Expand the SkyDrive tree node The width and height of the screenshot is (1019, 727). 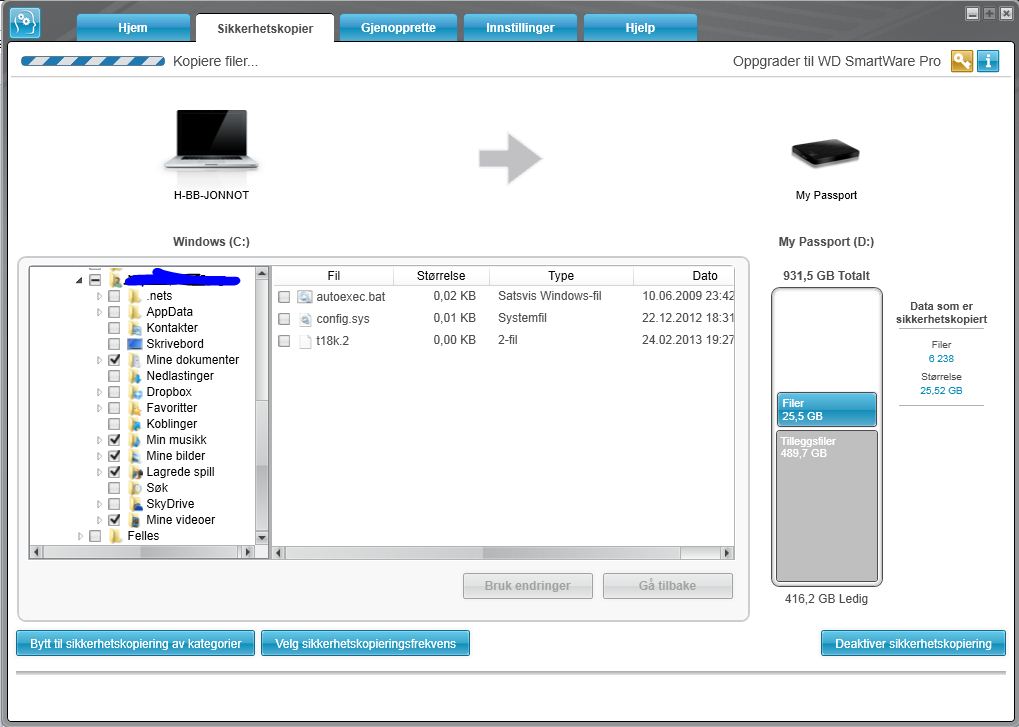click(99, 504)
